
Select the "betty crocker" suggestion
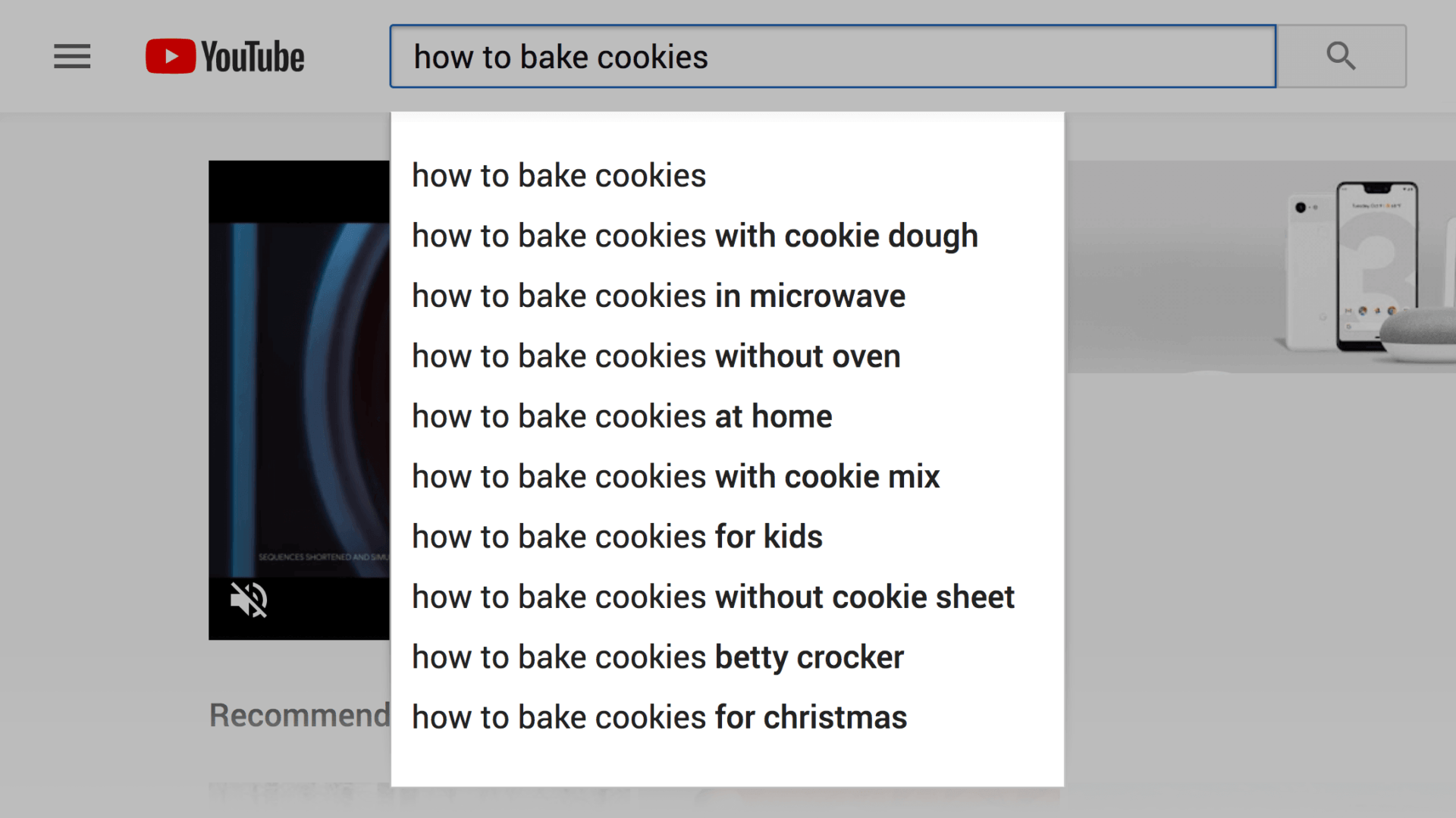[x=657, y=657]
